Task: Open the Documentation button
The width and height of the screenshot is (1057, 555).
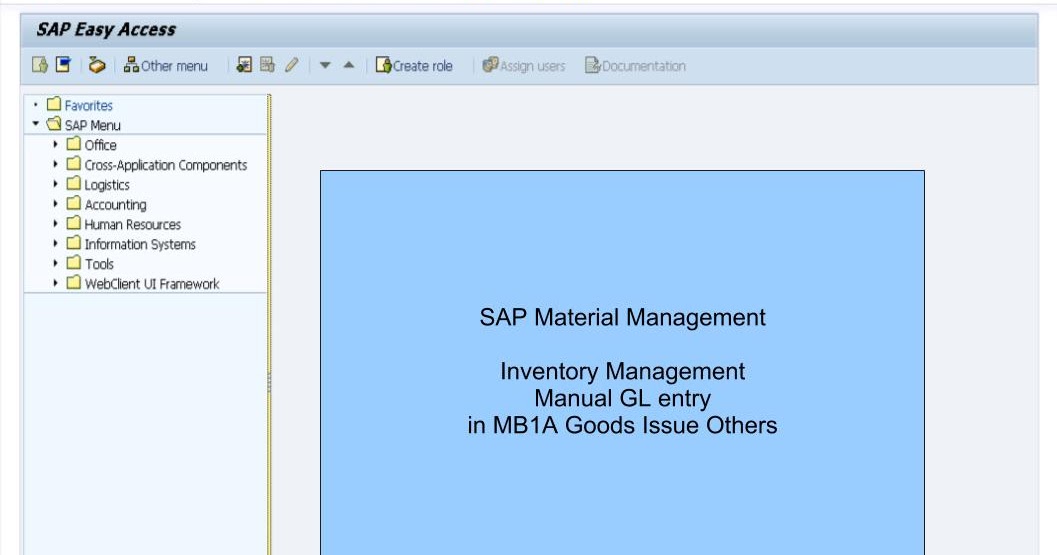Action: point(635,65)
